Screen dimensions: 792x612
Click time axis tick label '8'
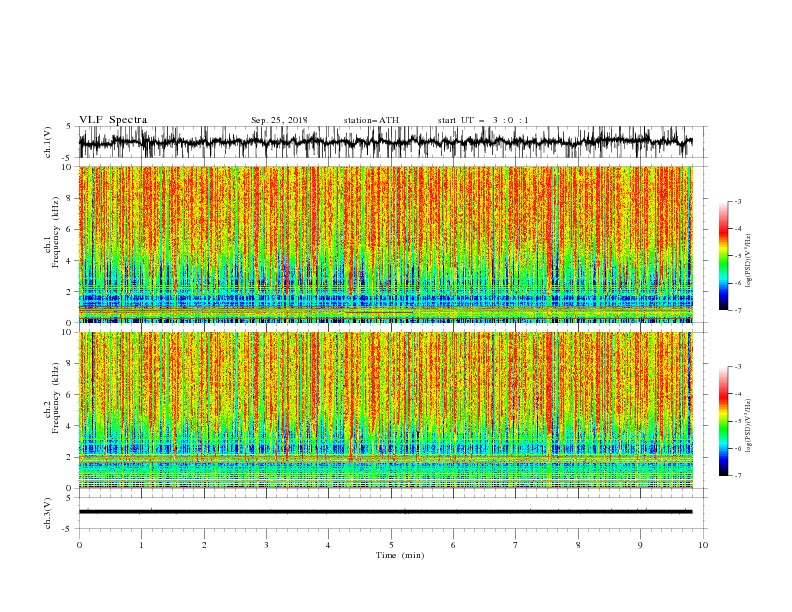(x=578, y=545)
